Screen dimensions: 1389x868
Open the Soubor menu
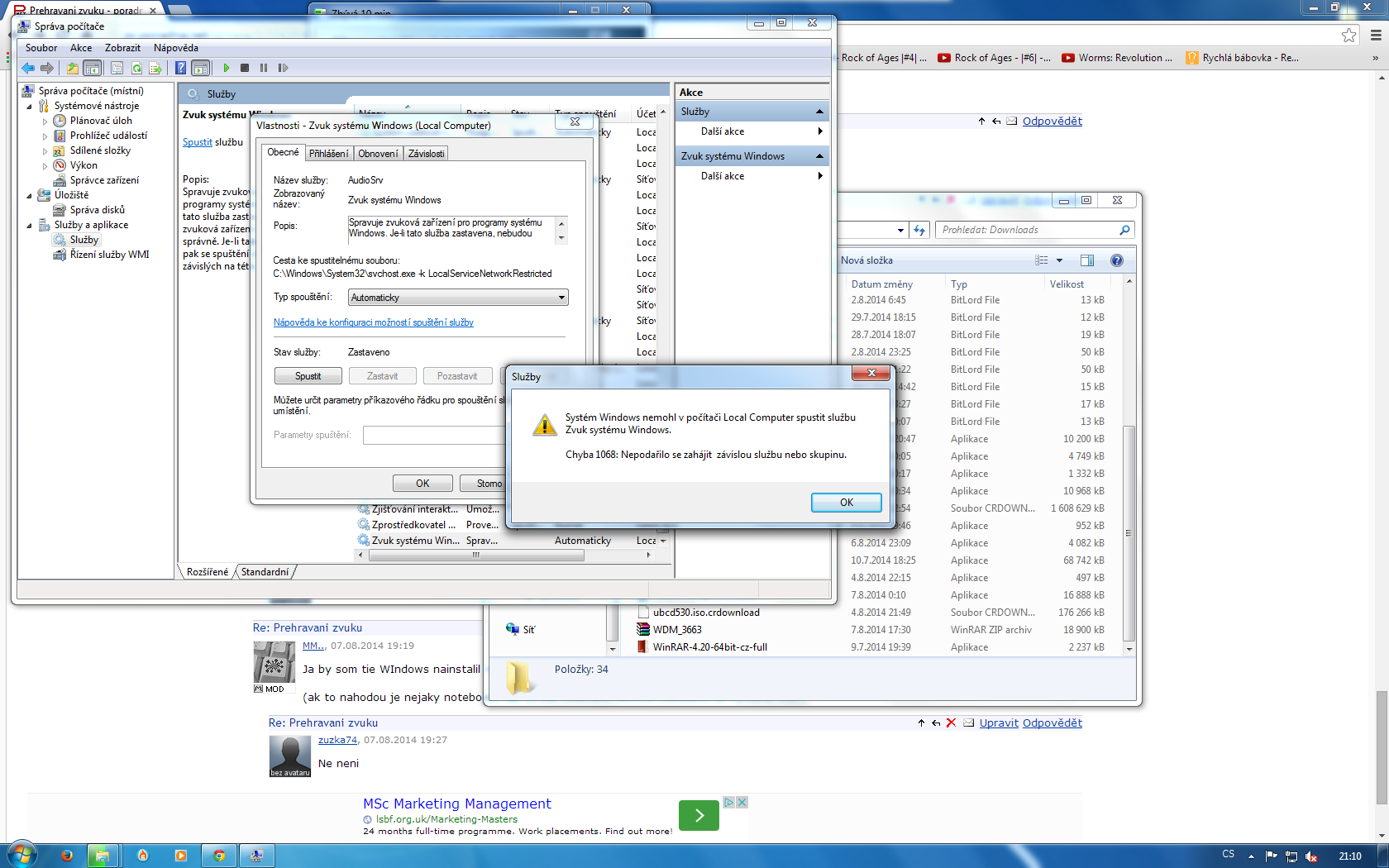41,48
